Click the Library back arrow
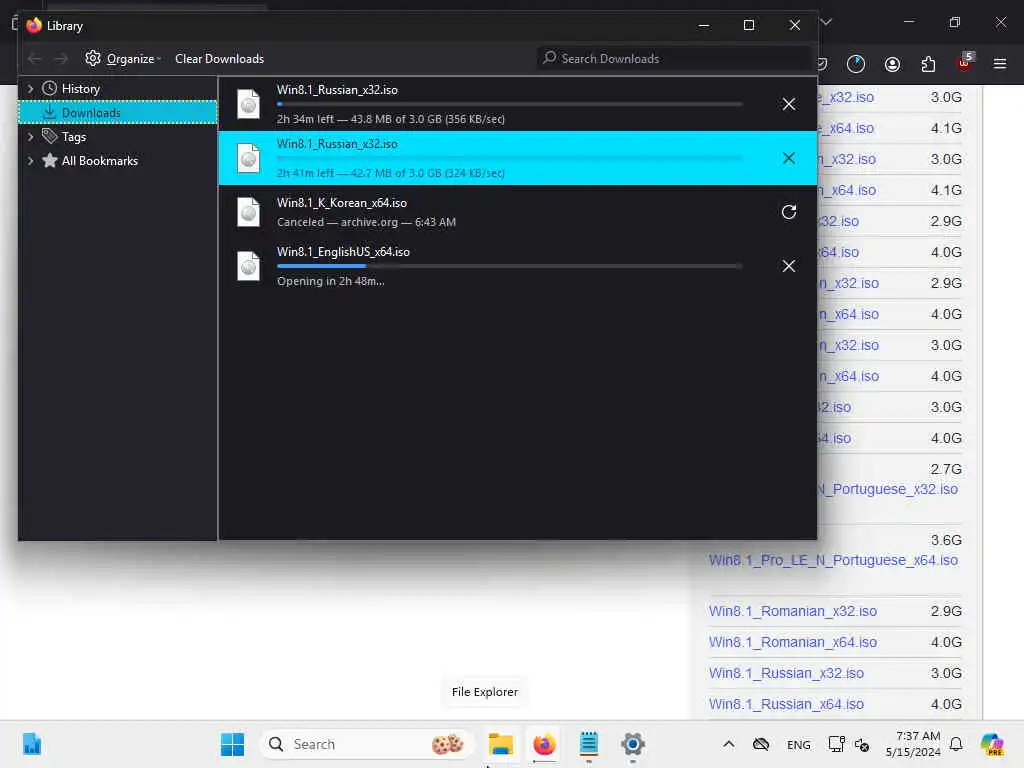1024x768 pixels. click(35, 59)
